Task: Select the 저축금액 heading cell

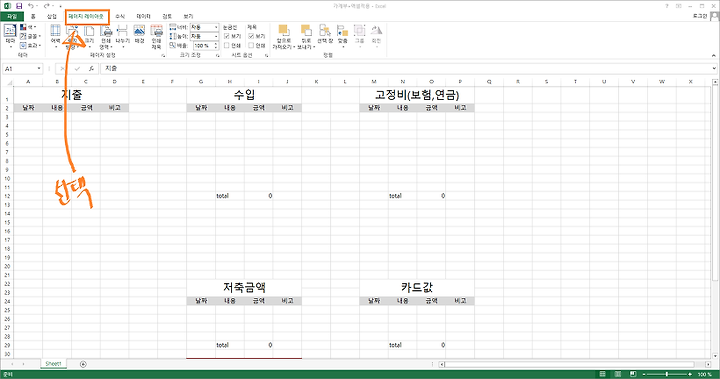Action: [244, 288]
